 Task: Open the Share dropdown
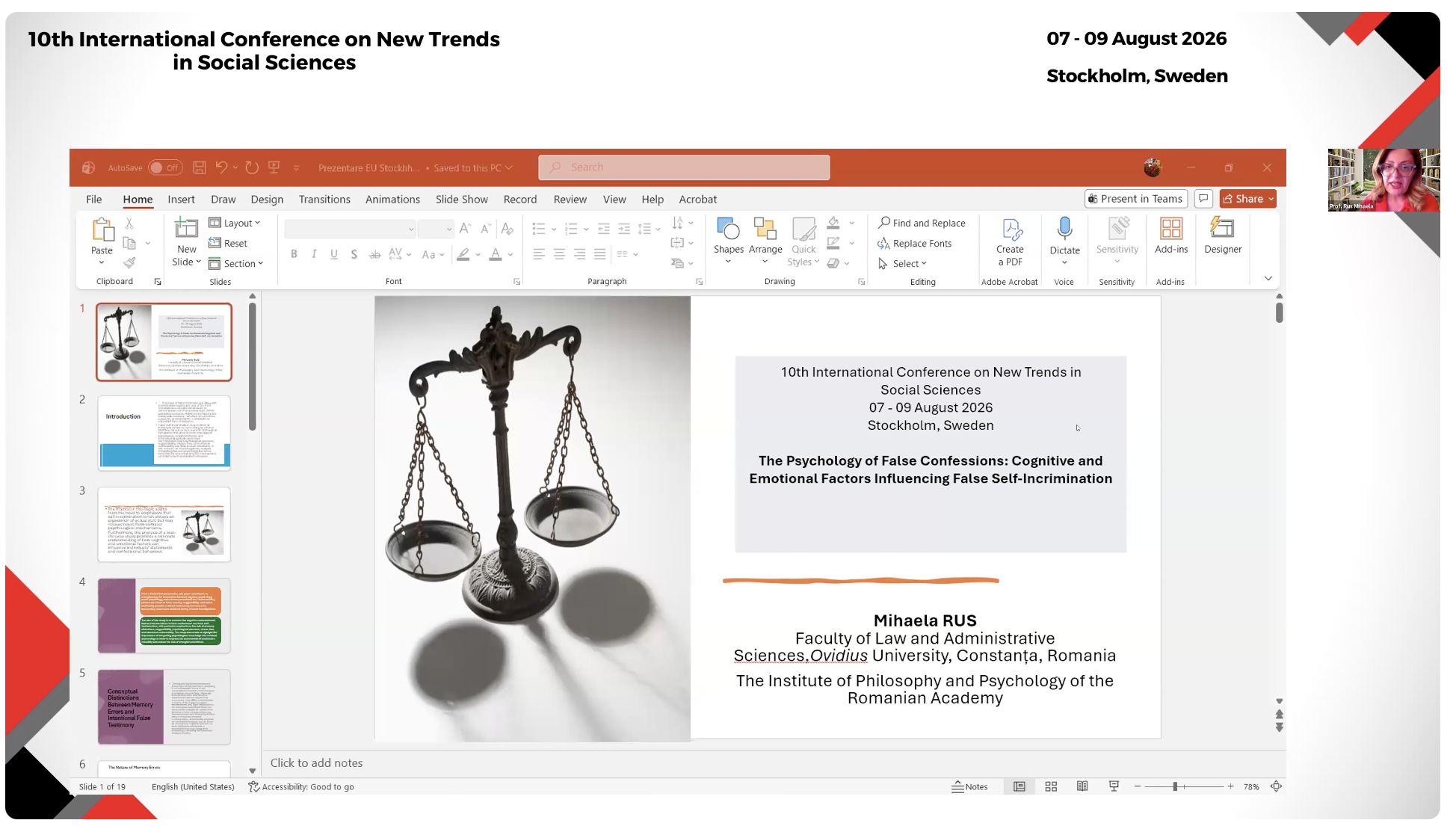pyautogui.click(x=1248, y=199)
